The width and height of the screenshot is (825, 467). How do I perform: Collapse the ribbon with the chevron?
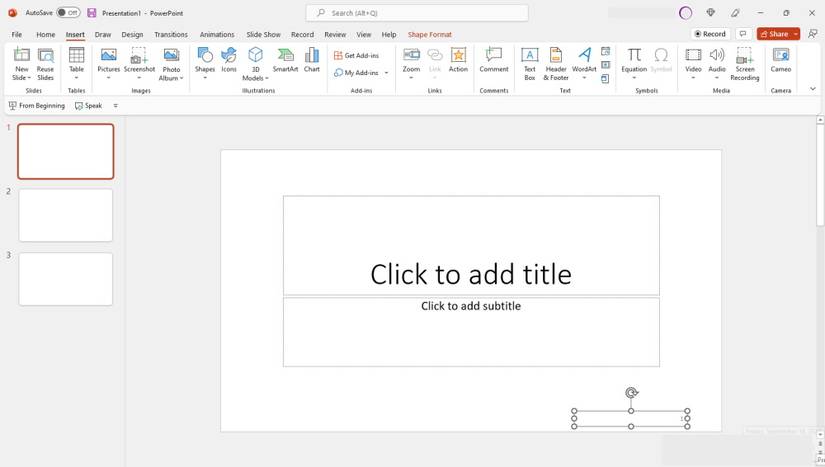[812, 89]
